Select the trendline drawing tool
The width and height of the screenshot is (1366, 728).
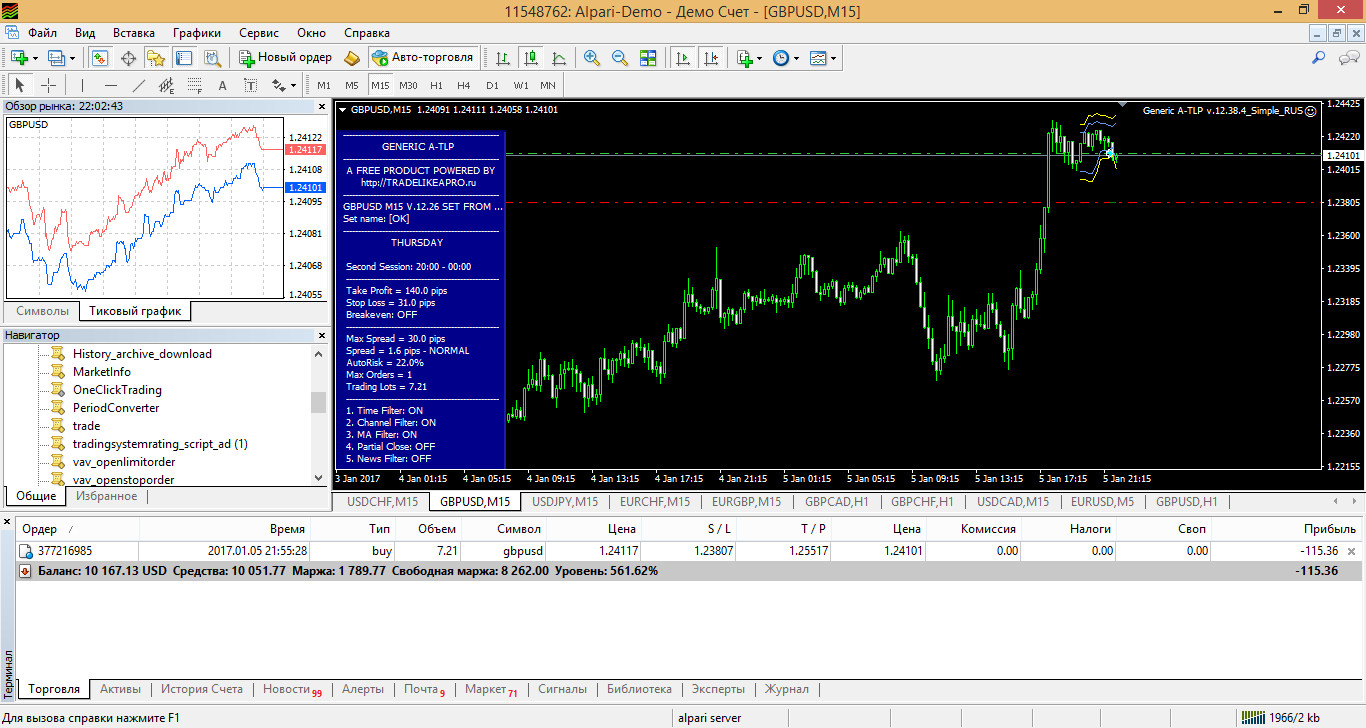tap(139, 85)
